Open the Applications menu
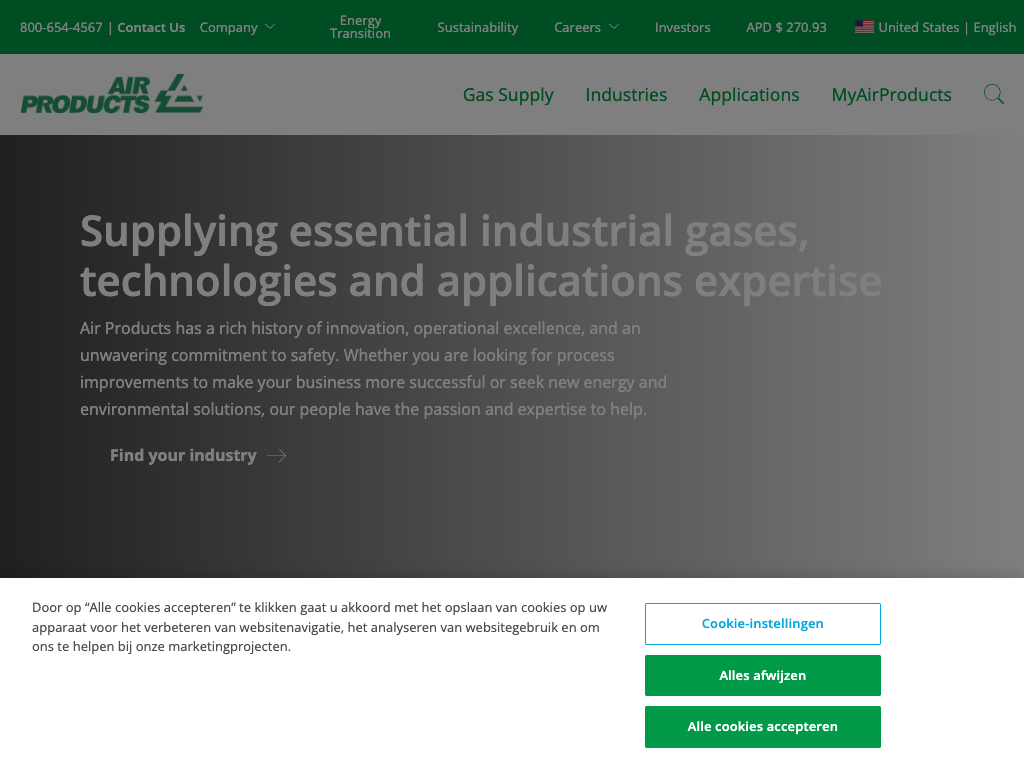The height and width of the screenshot is (768, 1024). click(749, 95)
